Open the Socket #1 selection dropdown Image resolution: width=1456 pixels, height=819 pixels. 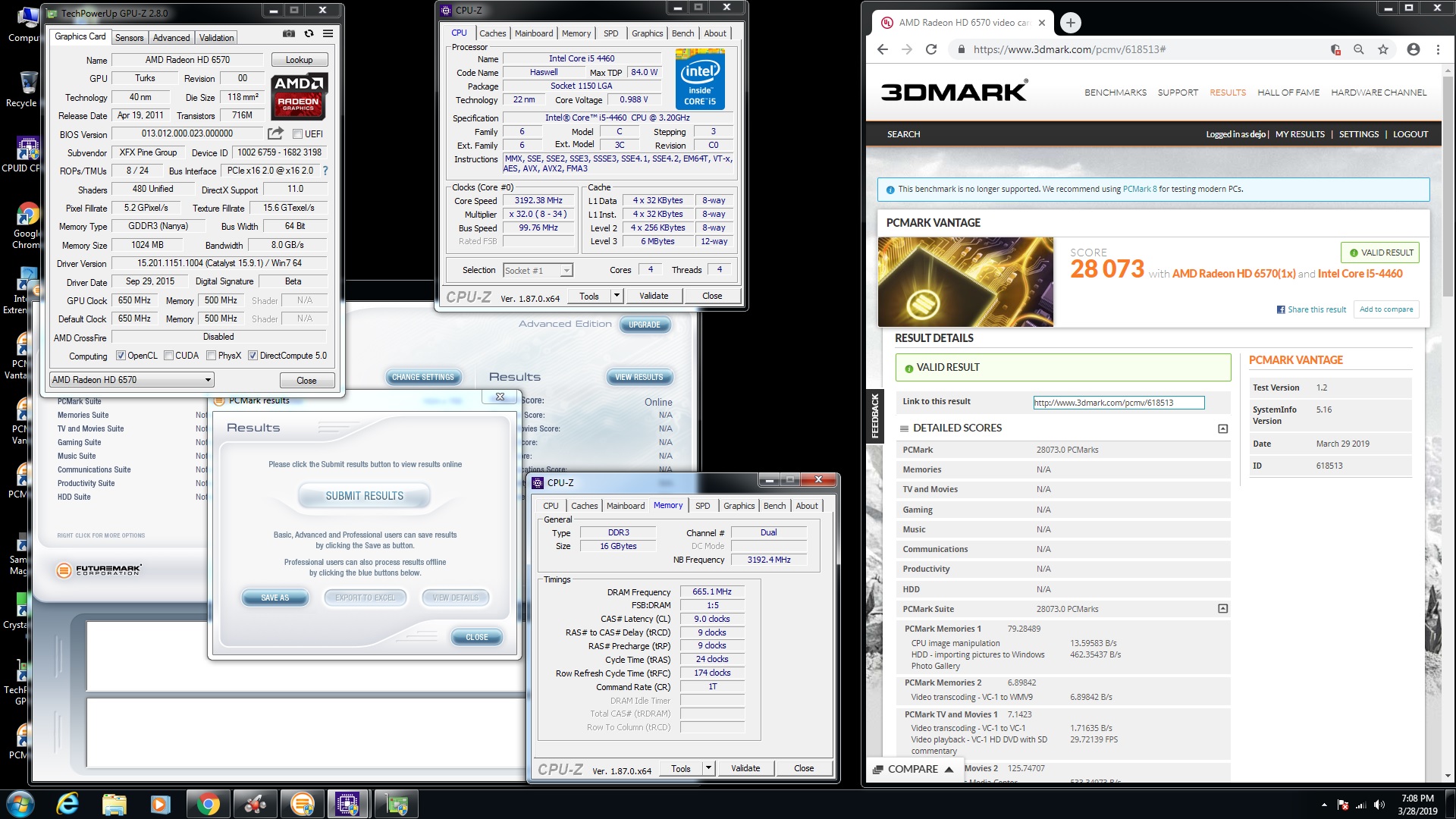(x=538, y=271)
